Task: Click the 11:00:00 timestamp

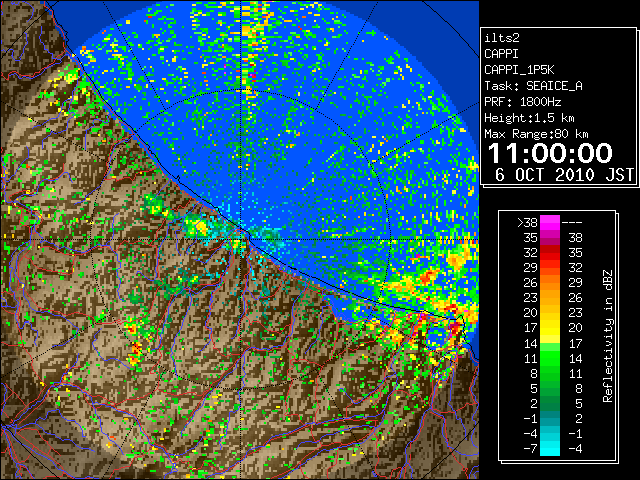Action: [550, 153]
